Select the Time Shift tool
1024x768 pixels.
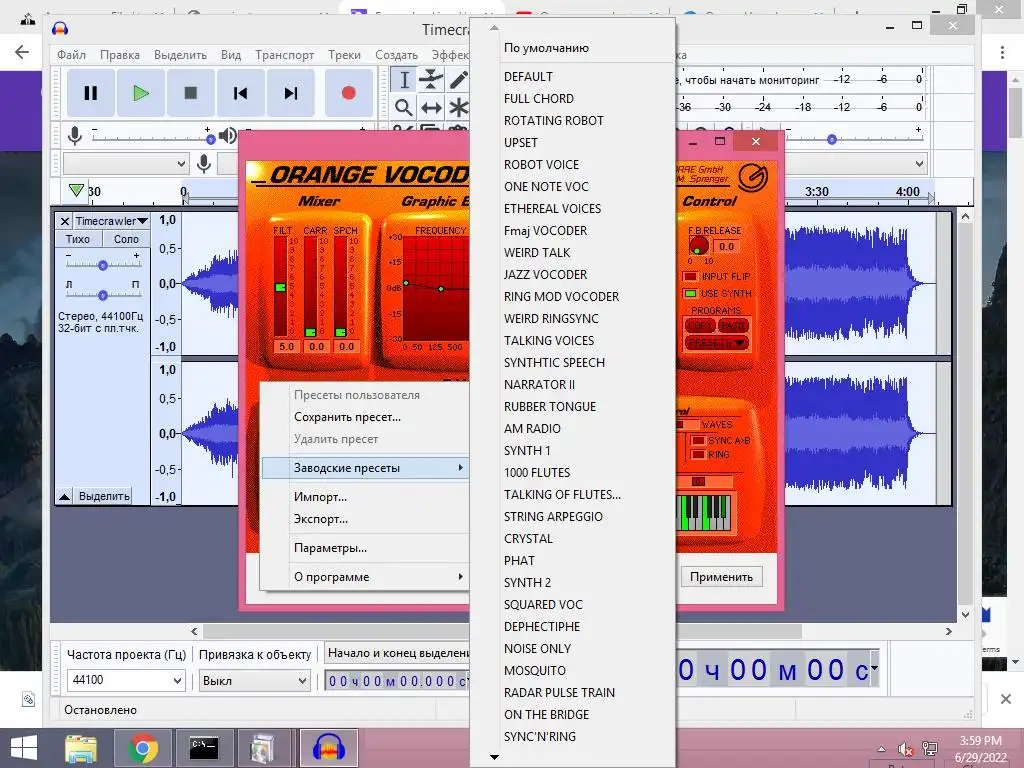[431, 107]
